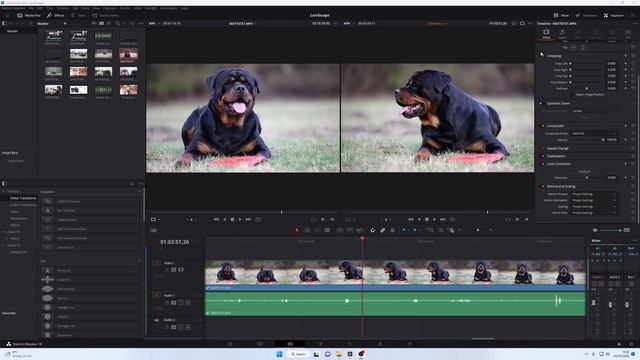Open the Cut page icon at bottom
This screenshot has height=360, width=640.
coord(260,344)
